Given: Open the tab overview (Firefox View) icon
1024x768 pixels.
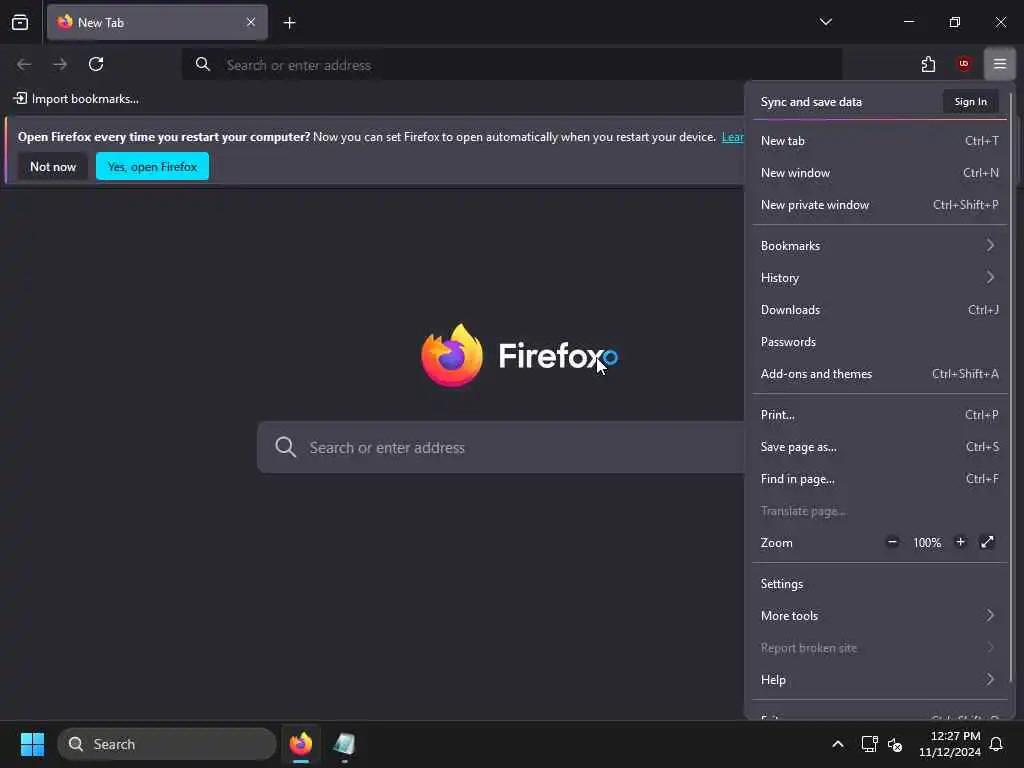Looking at the screenshot, I should (20, 22).
